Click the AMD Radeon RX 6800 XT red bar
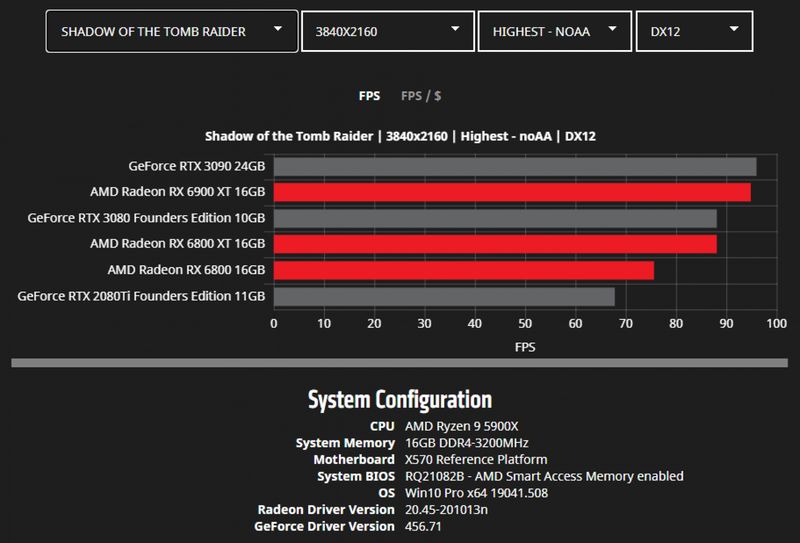This screenshot has height=543, width=800. click(x=495, y=244)
